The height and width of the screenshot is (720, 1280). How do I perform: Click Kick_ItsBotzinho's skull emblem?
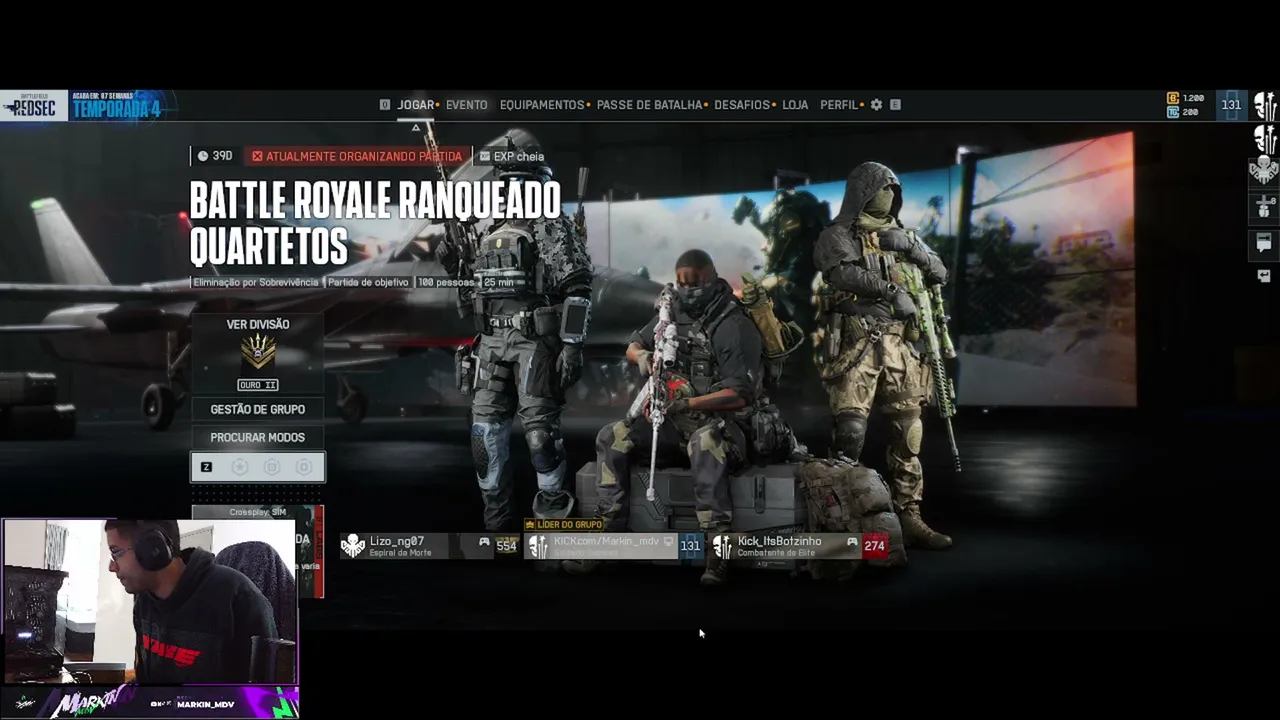click(x=722, y=546)
